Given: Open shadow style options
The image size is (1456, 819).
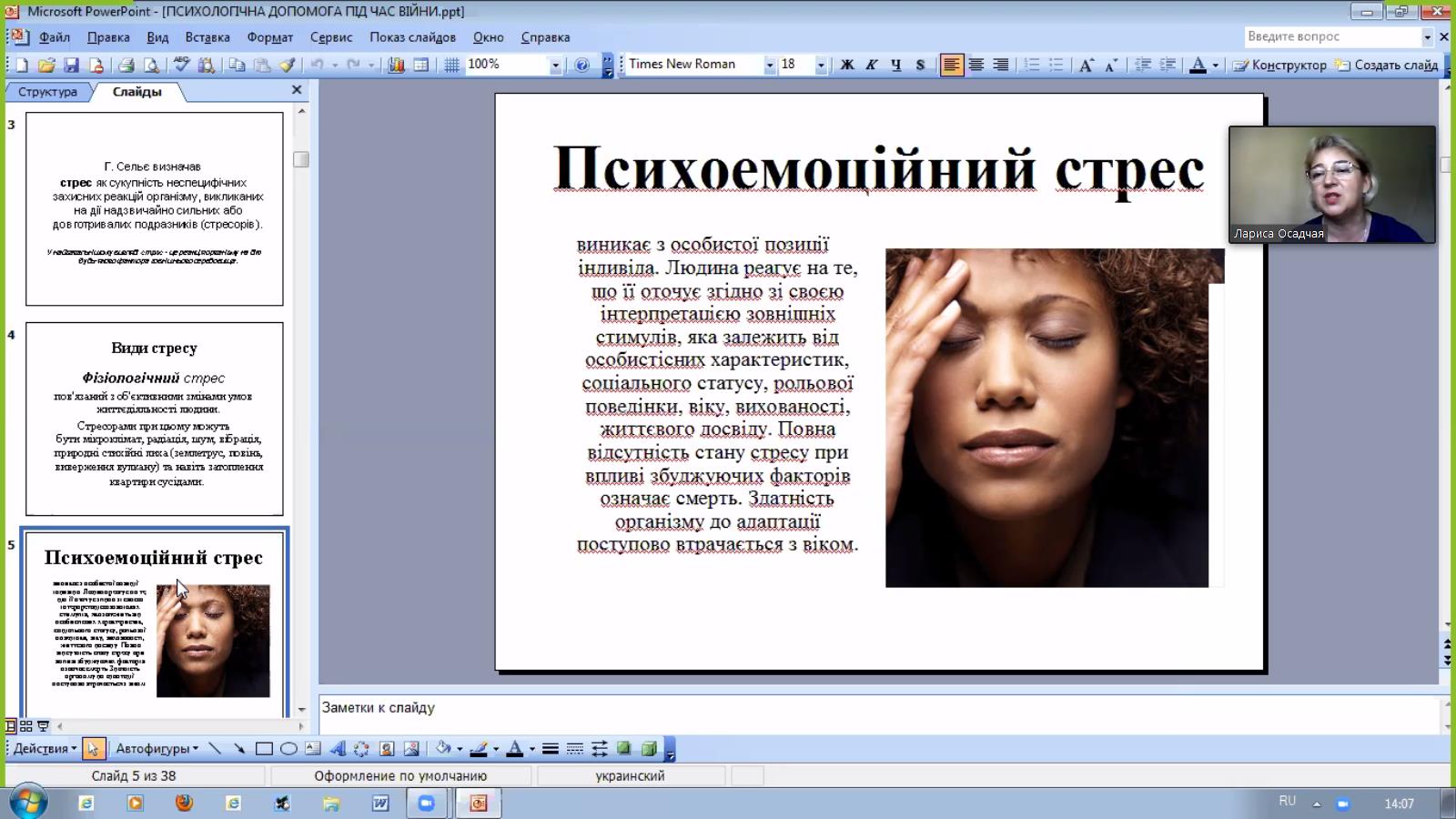Looking at the screenshot, I should (x=624, y=749).
